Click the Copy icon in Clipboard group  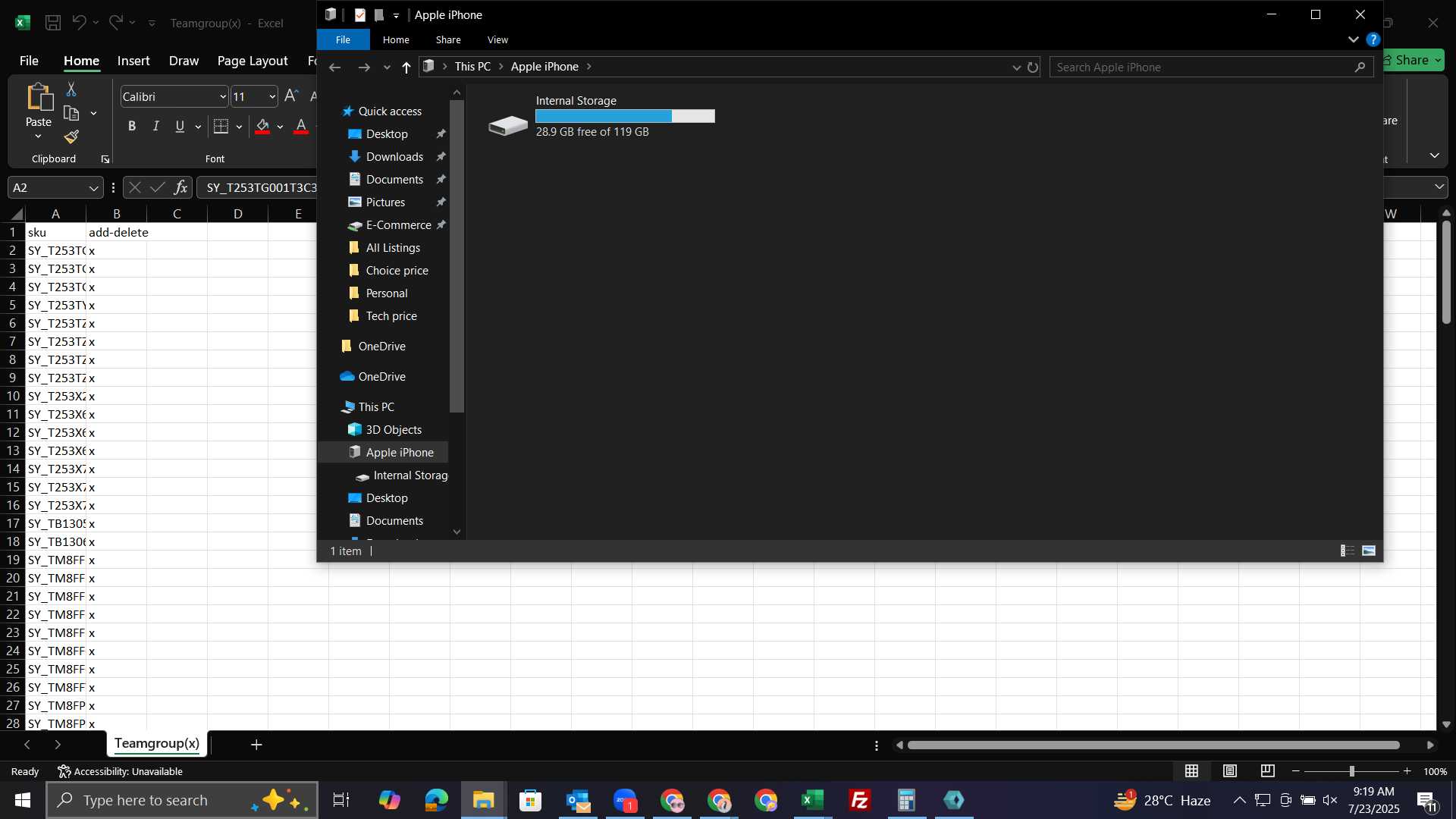tap(72, 114)
